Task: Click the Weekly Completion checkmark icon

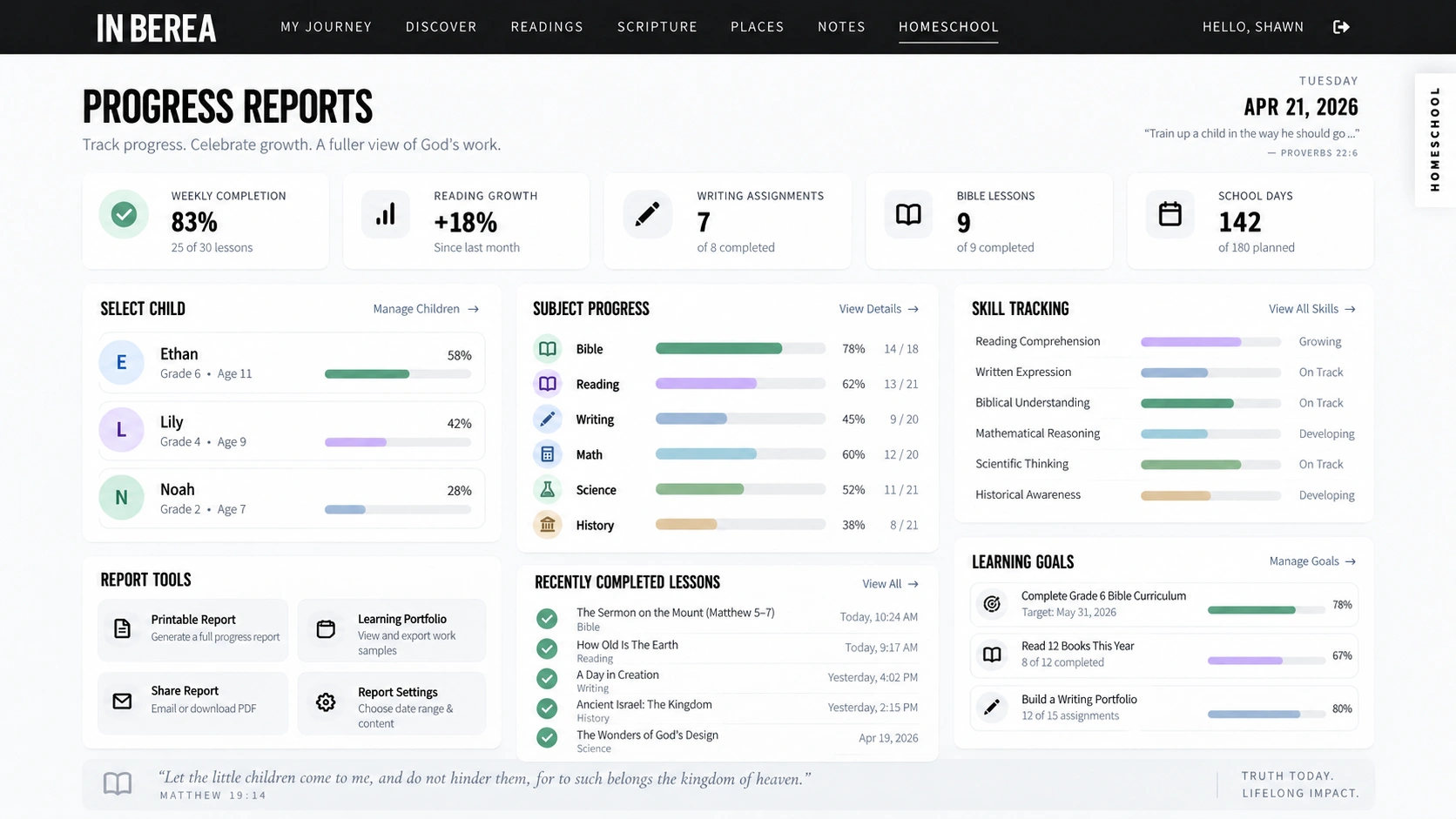Action: [124, 214]
